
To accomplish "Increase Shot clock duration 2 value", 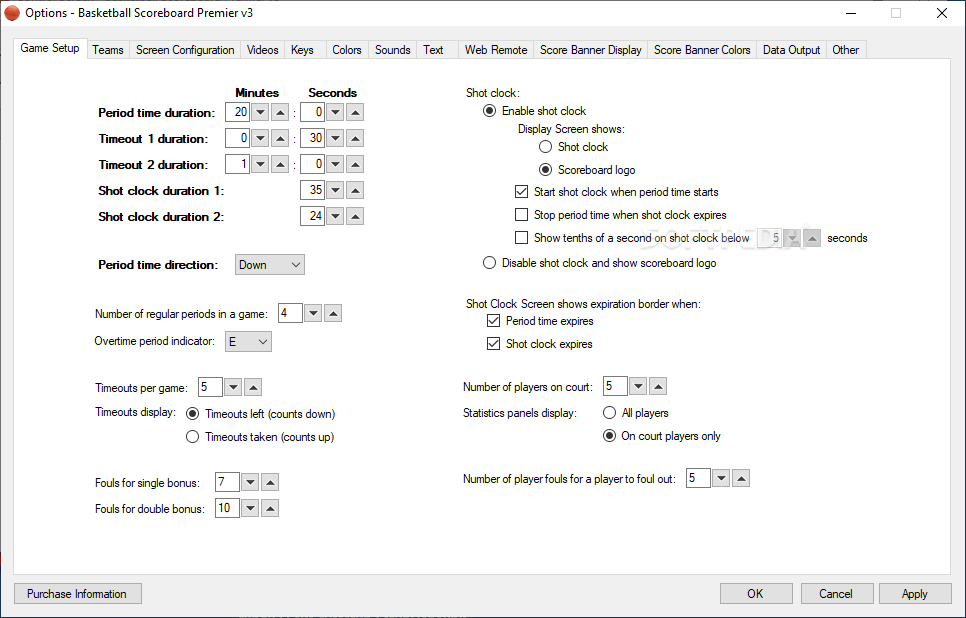I will 355,216.
